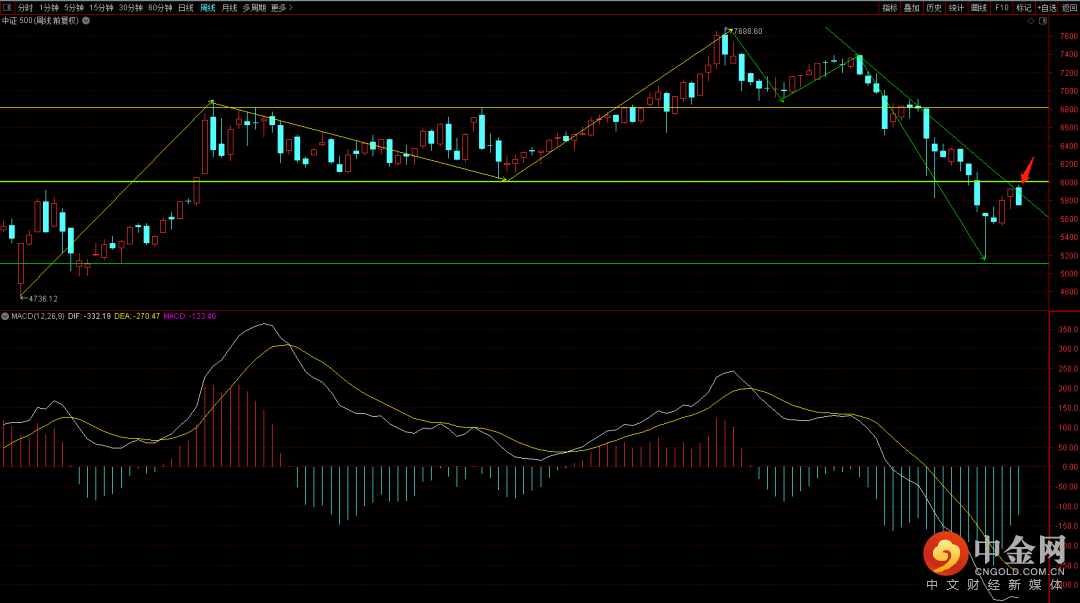Click the 7688.60 peak price label
The width and height of the screenshot is (1080, 603).
coord(746,31)
